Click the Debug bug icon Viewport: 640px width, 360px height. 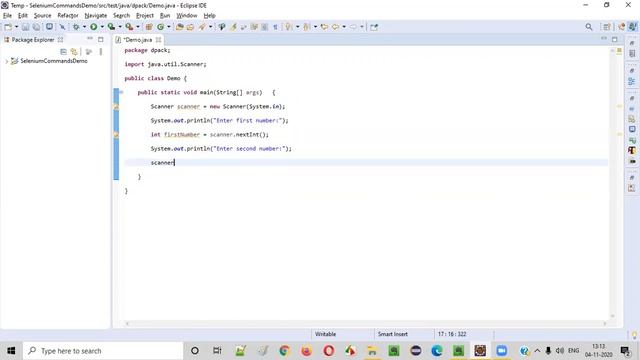[76, 27]
